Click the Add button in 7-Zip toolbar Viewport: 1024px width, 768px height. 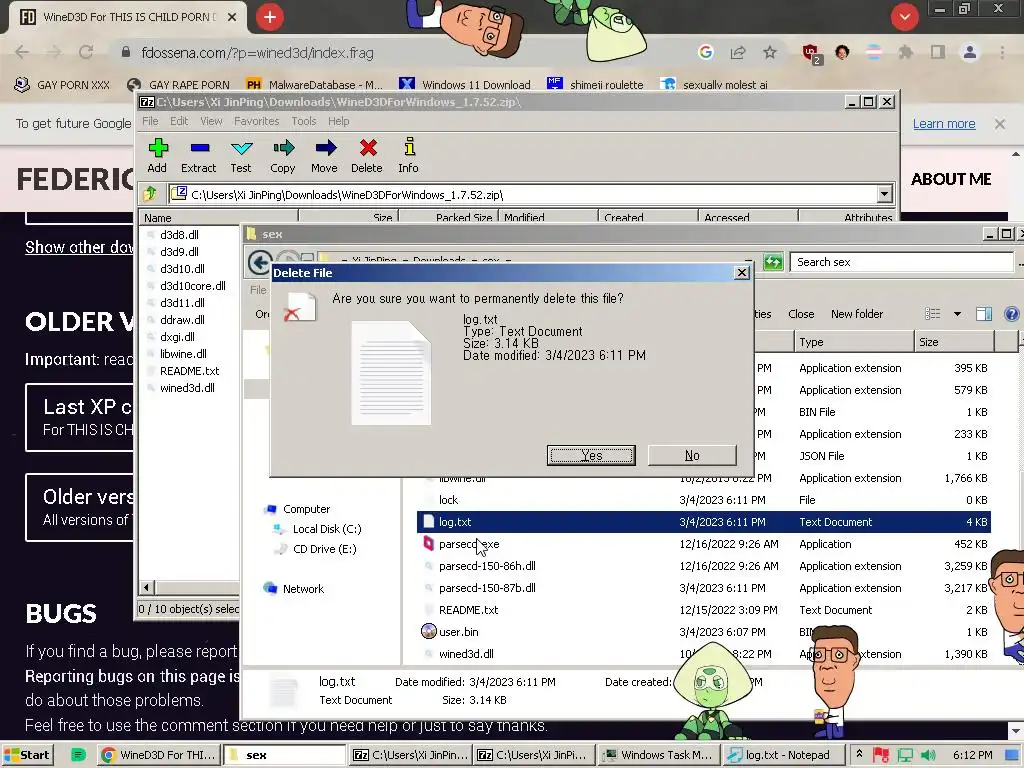[x=157, y=155]
